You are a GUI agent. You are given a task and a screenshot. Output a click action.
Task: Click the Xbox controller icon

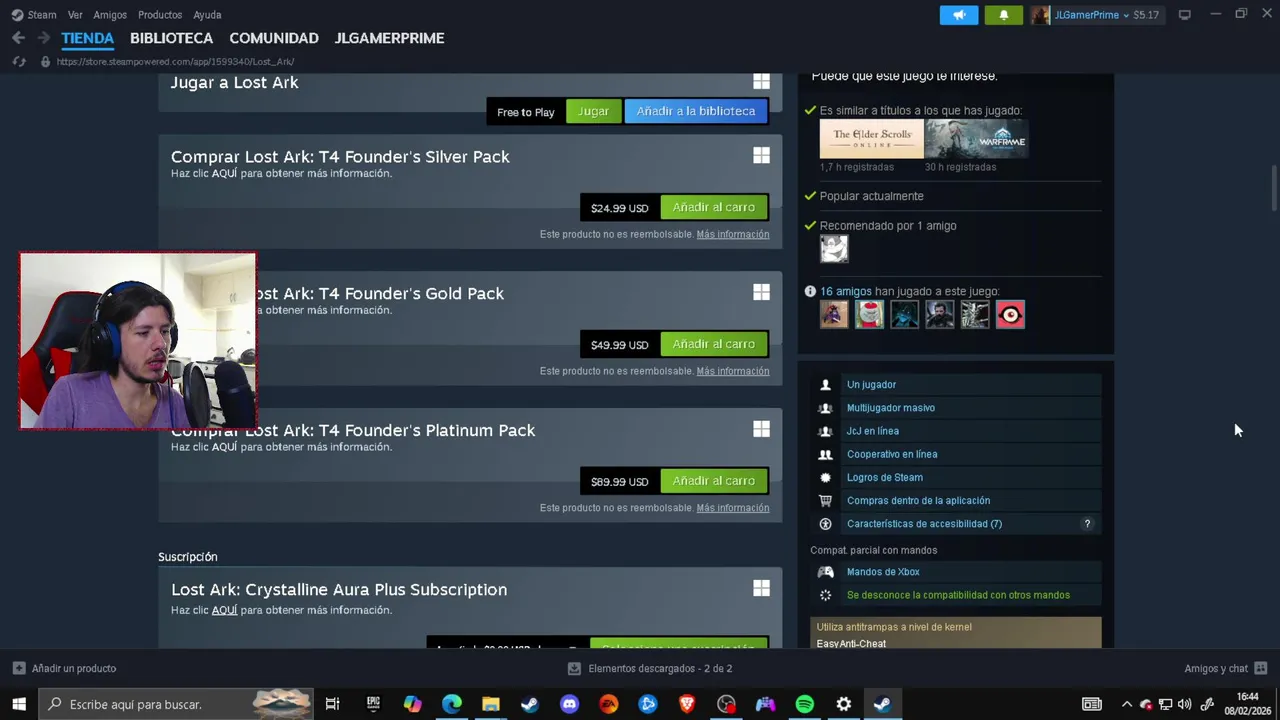tap(825, 572)
